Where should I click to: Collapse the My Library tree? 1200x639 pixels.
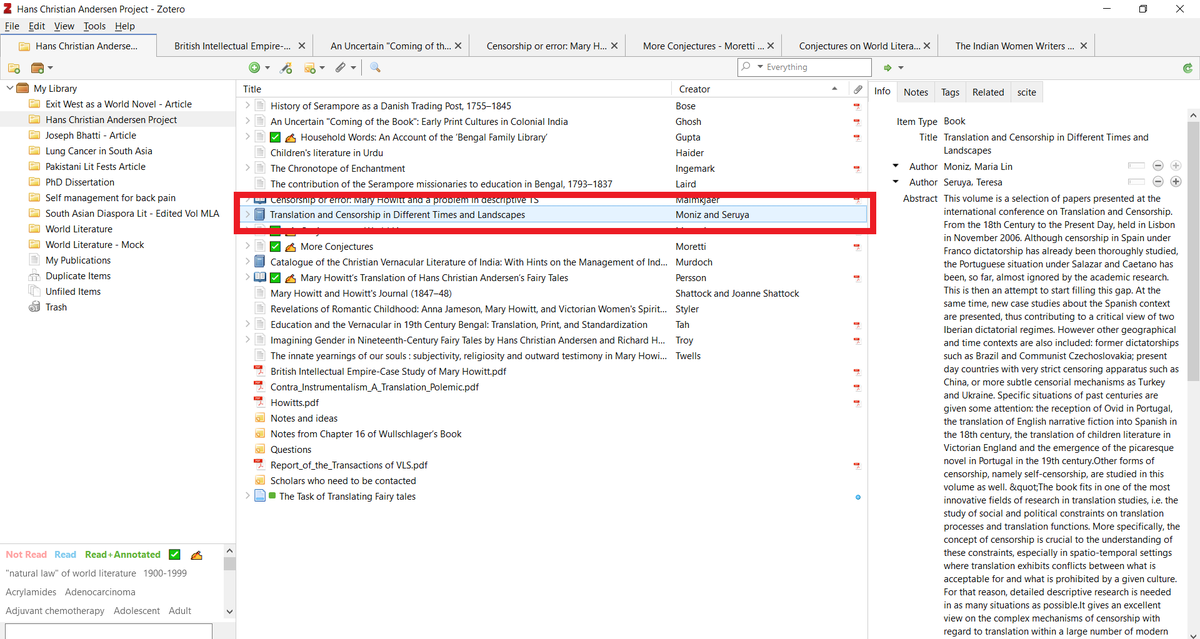(9, 89)
